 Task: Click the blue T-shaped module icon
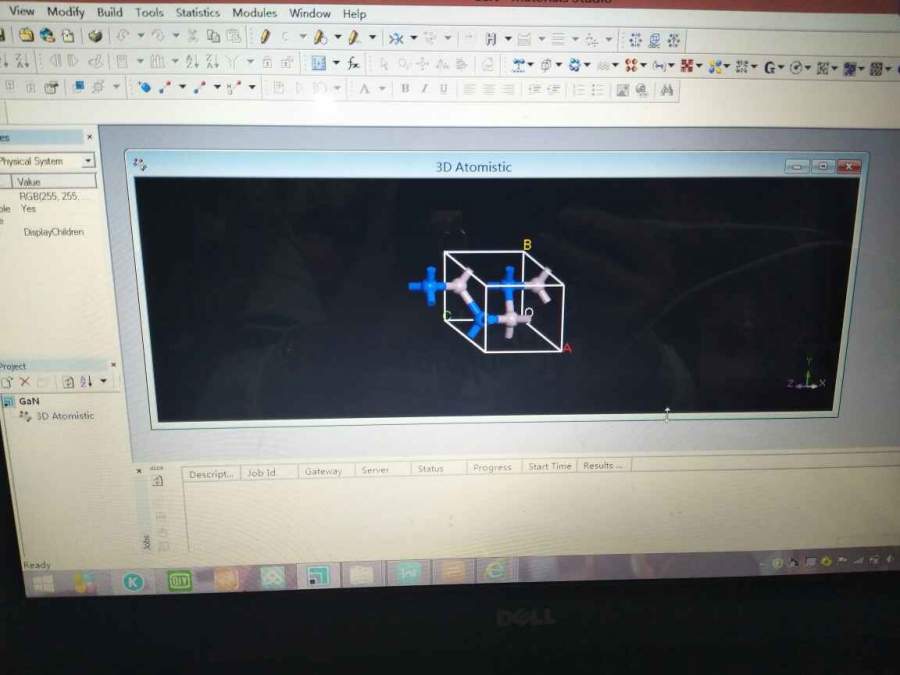pyautogui.click(x=518, y=65)
